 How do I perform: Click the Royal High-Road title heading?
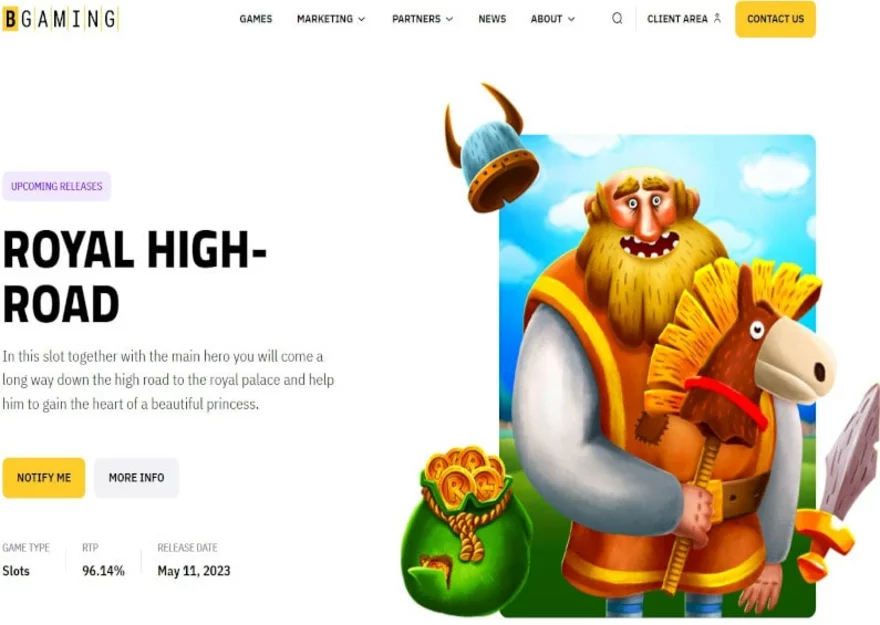[x=135, y=277]
